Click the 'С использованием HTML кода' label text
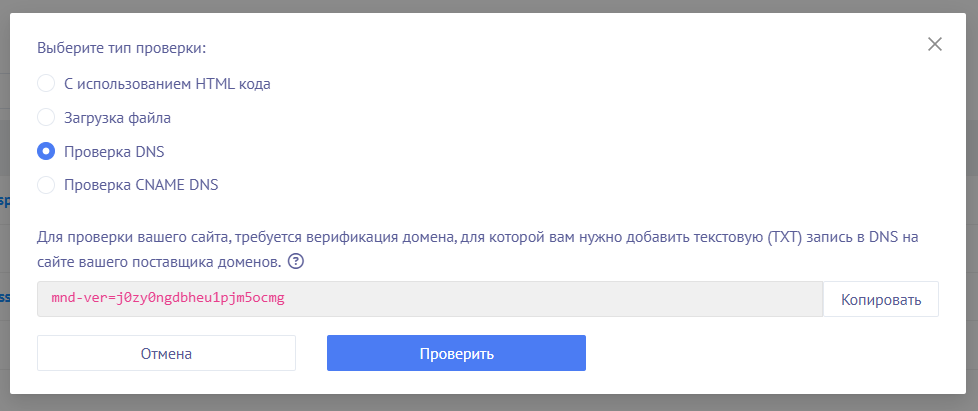This screenshot has height=411, width=978. click(x=167, y=84)
